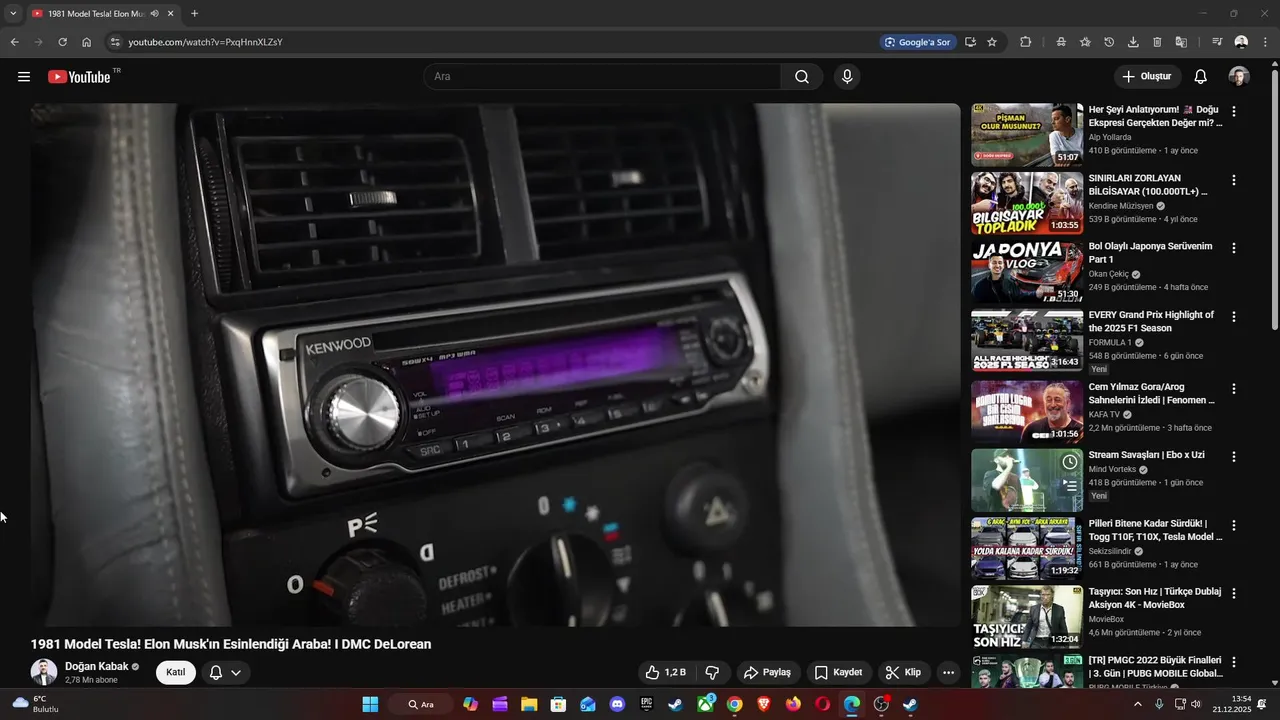Mute tab via speaker icon
The height and width of the screenshot is (720, 1280).
(155, 14)
